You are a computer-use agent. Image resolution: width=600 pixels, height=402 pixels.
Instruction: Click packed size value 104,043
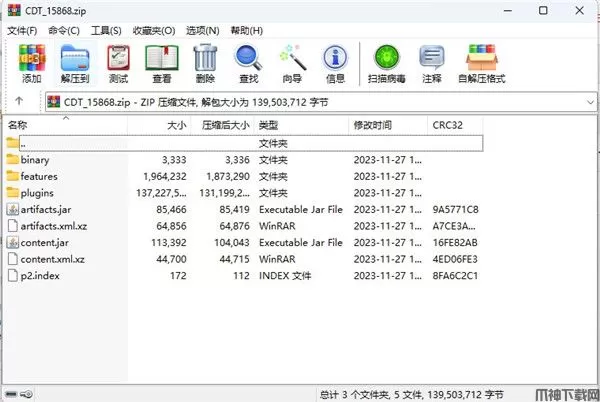[x=232, y=243]
